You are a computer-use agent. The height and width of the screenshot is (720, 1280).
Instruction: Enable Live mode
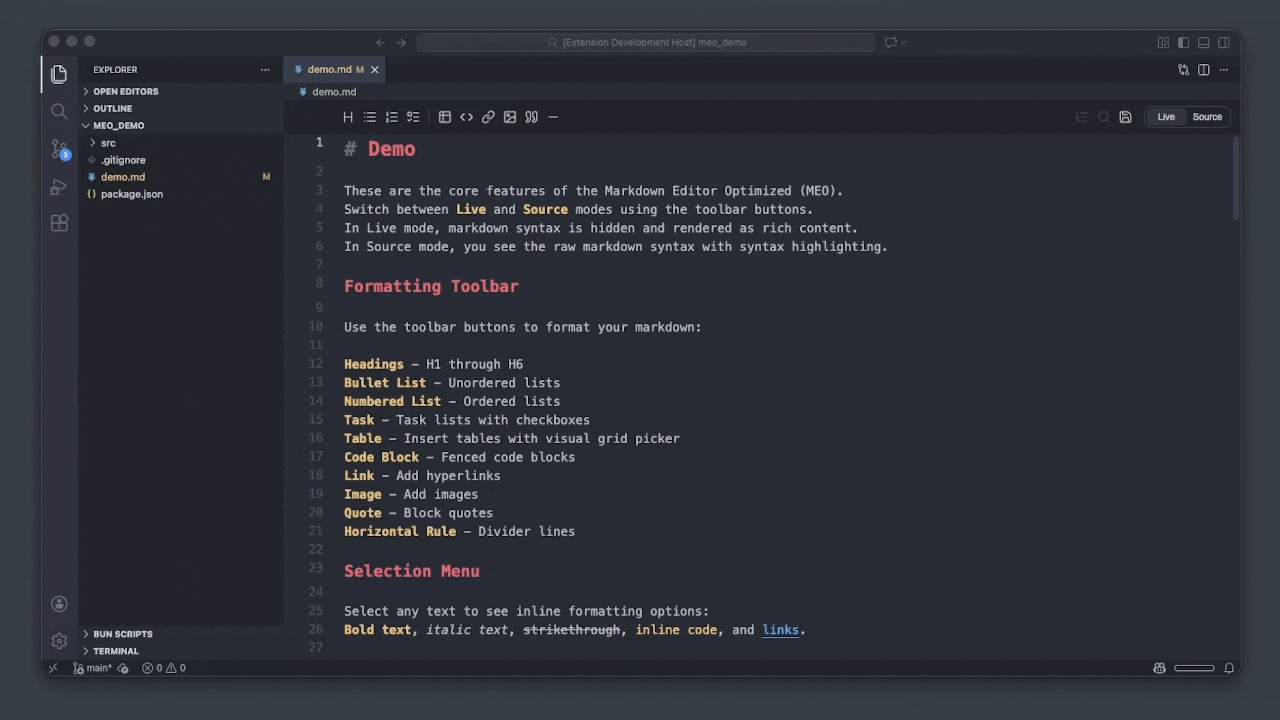[x=1166, y=117]
